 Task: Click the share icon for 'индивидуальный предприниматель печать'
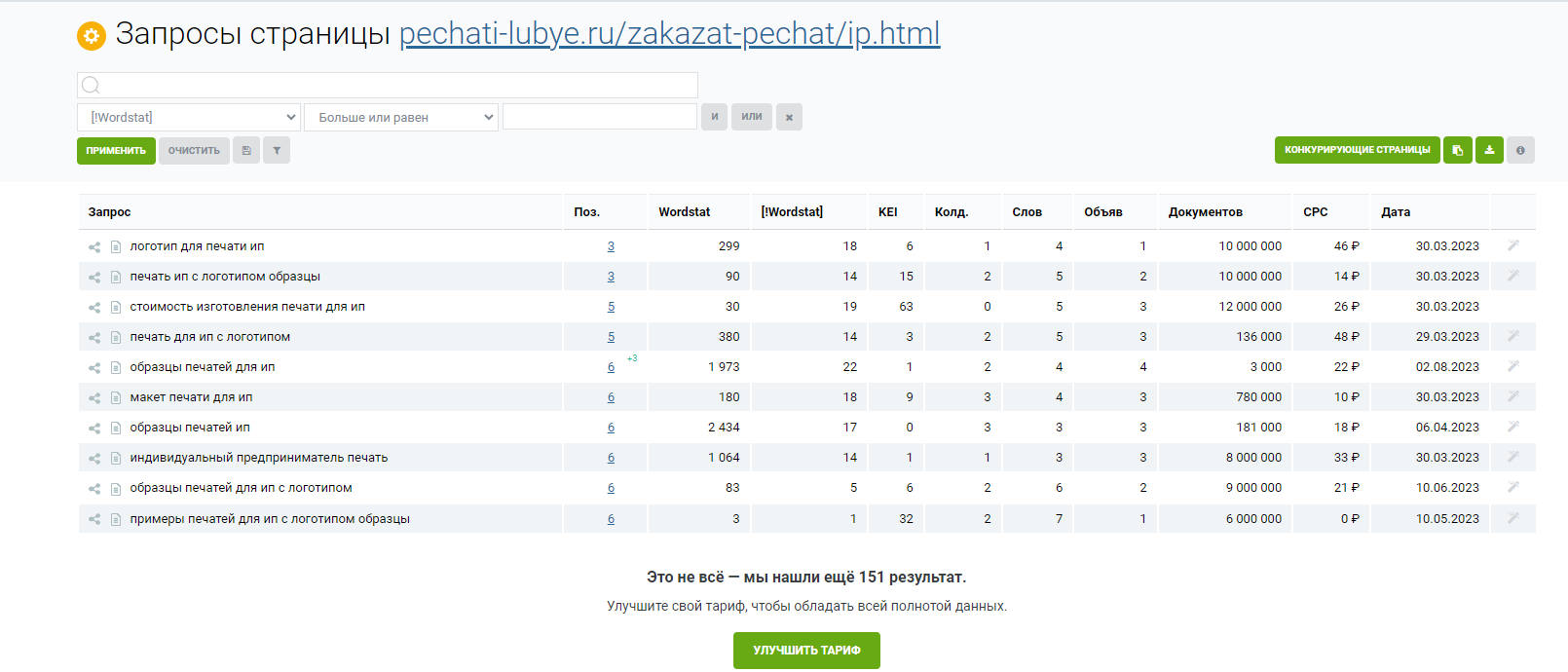(94, 459)
